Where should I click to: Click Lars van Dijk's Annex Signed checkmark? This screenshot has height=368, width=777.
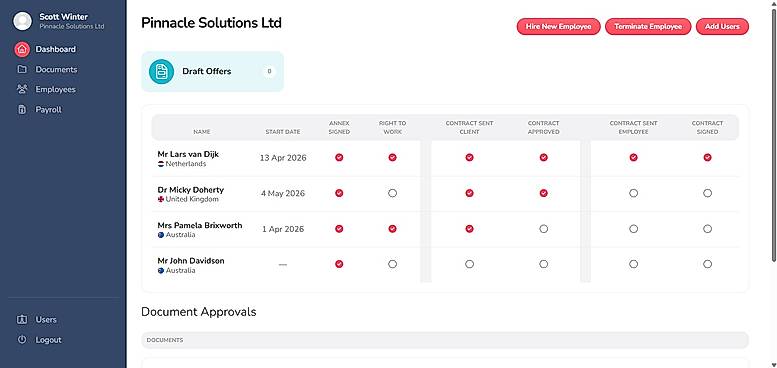339,158
